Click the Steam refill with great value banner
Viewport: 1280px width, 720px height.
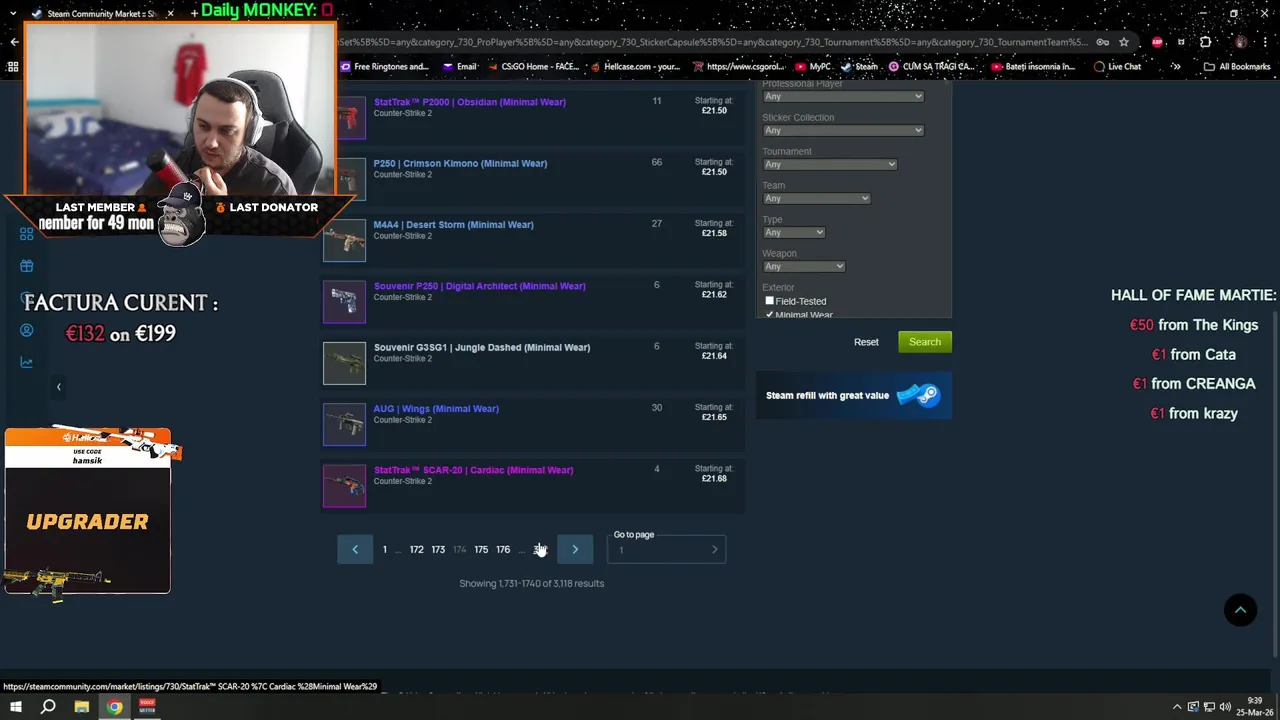click(x=853, y=395)
